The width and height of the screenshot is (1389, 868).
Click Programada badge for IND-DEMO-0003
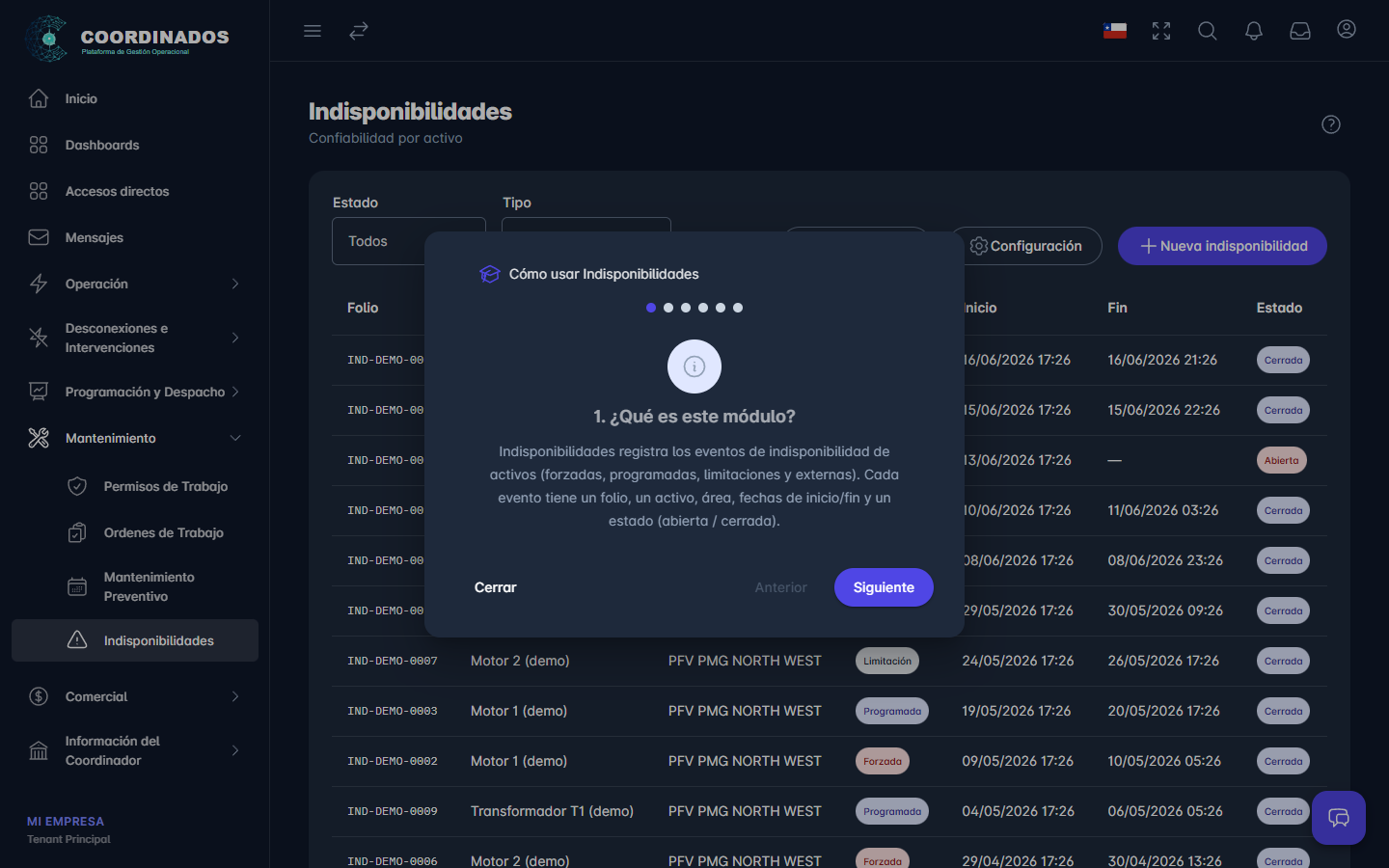[892, 711]
